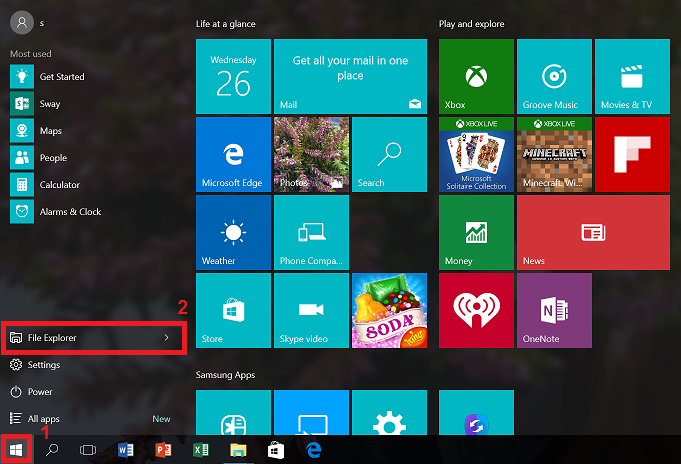This screenshot has height=464, width=681.
Task: Launch the iHeartRadio tile
Action: point(476,310)
